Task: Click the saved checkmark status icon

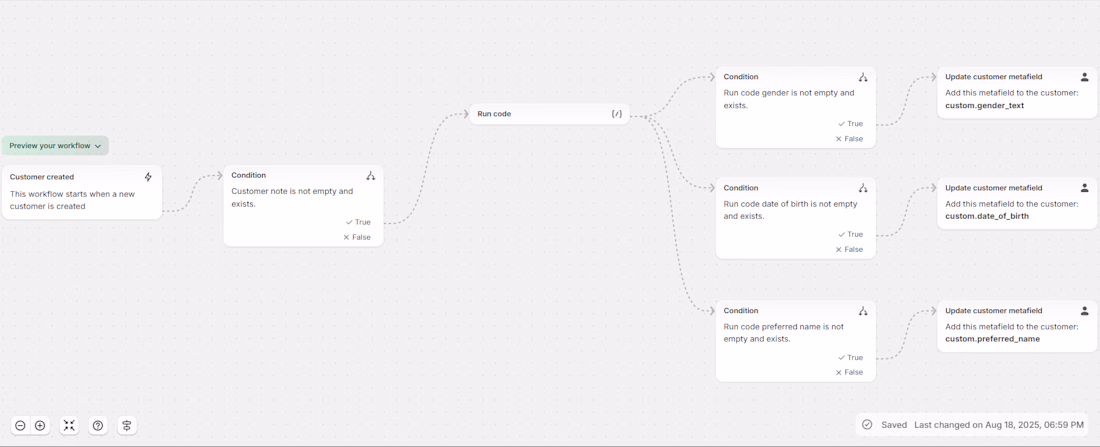Action: (867, 425)
